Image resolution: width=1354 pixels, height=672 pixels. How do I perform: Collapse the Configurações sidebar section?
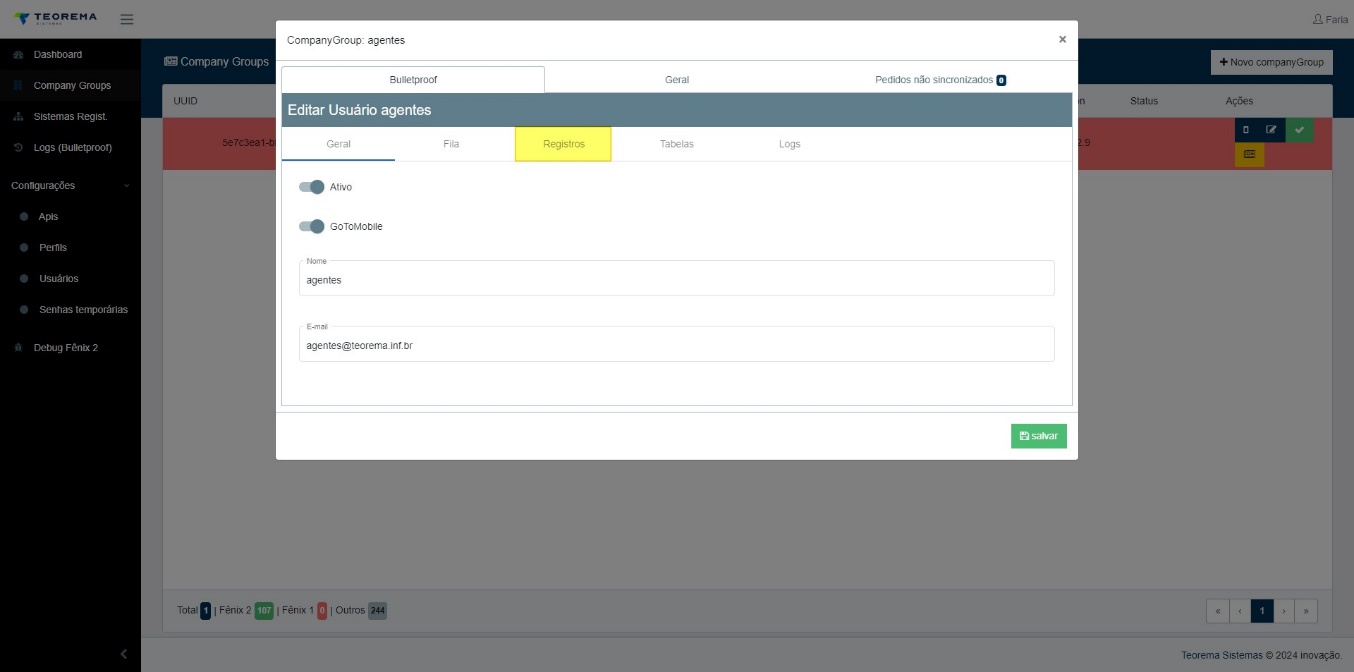click(70, 185)
